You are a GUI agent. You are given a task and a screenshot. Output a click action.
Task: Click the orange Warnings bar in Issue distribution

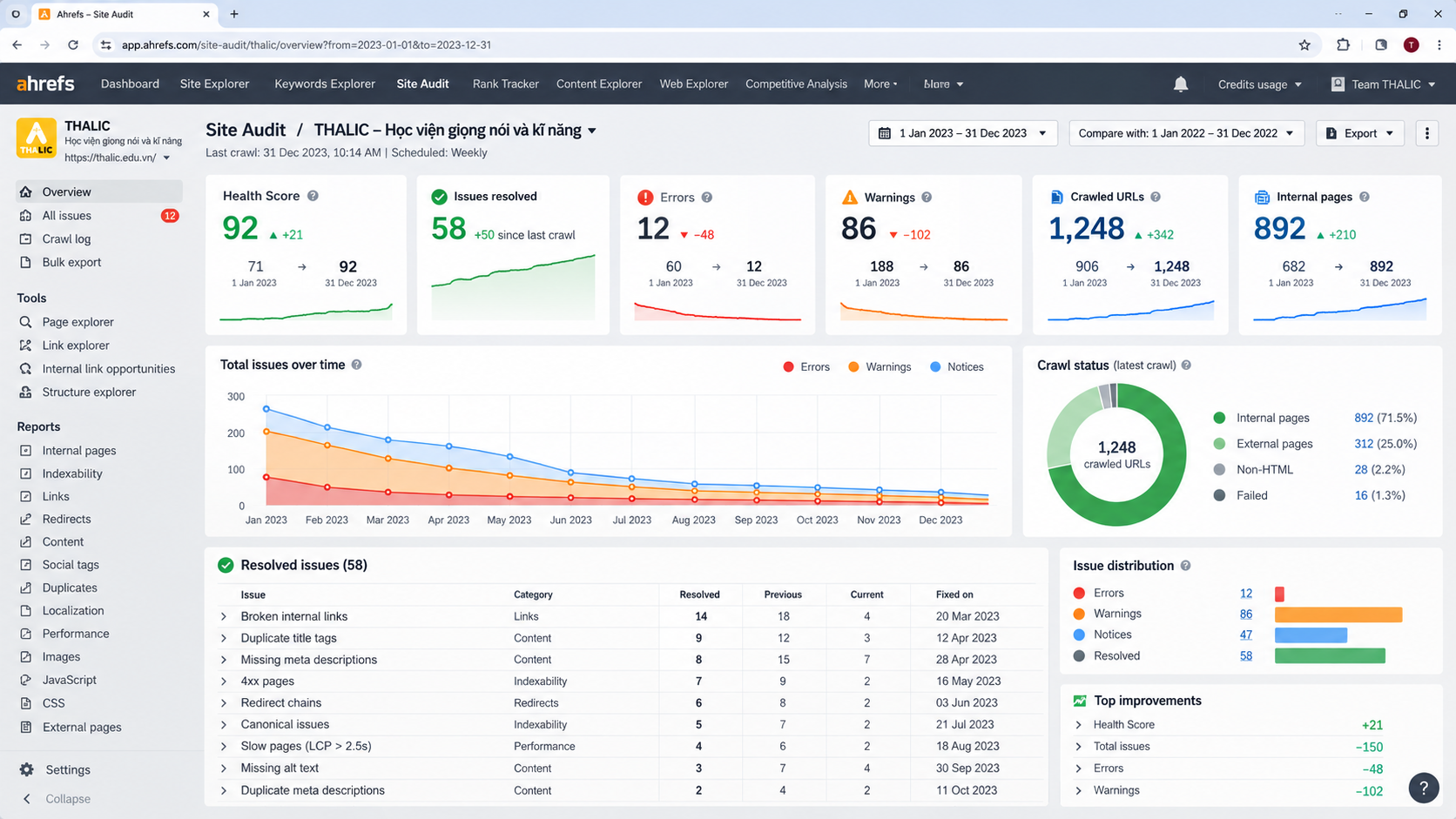tap(1338, 614)
